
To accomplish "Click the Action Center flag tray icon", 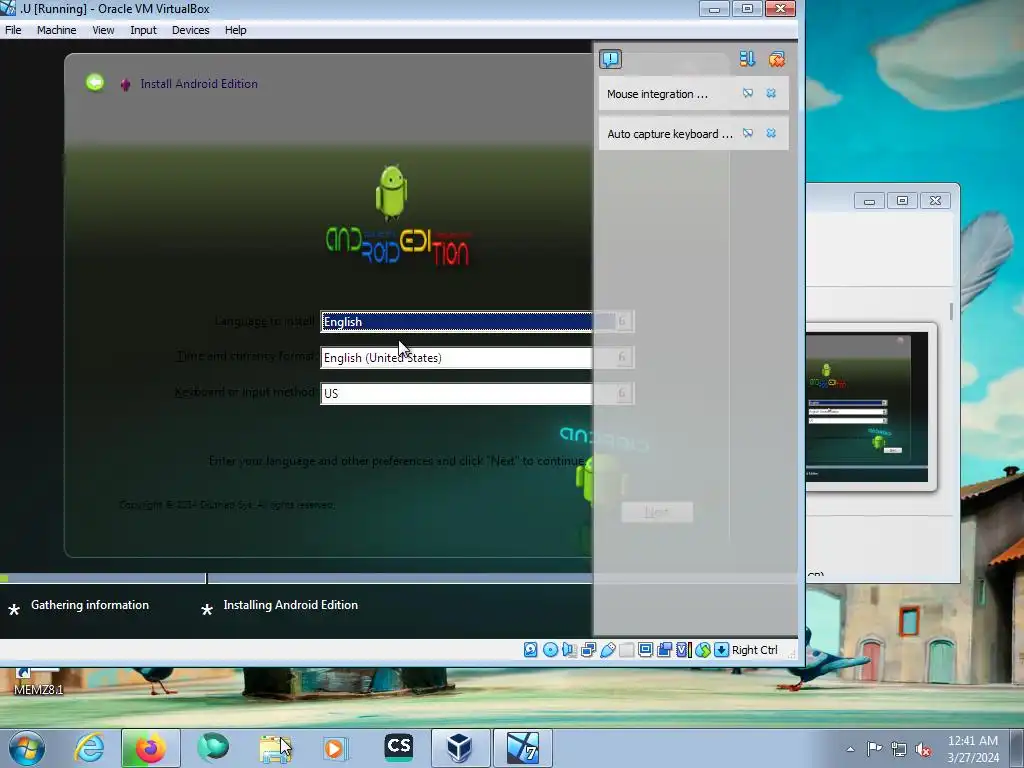I will [x=874, y=748].
